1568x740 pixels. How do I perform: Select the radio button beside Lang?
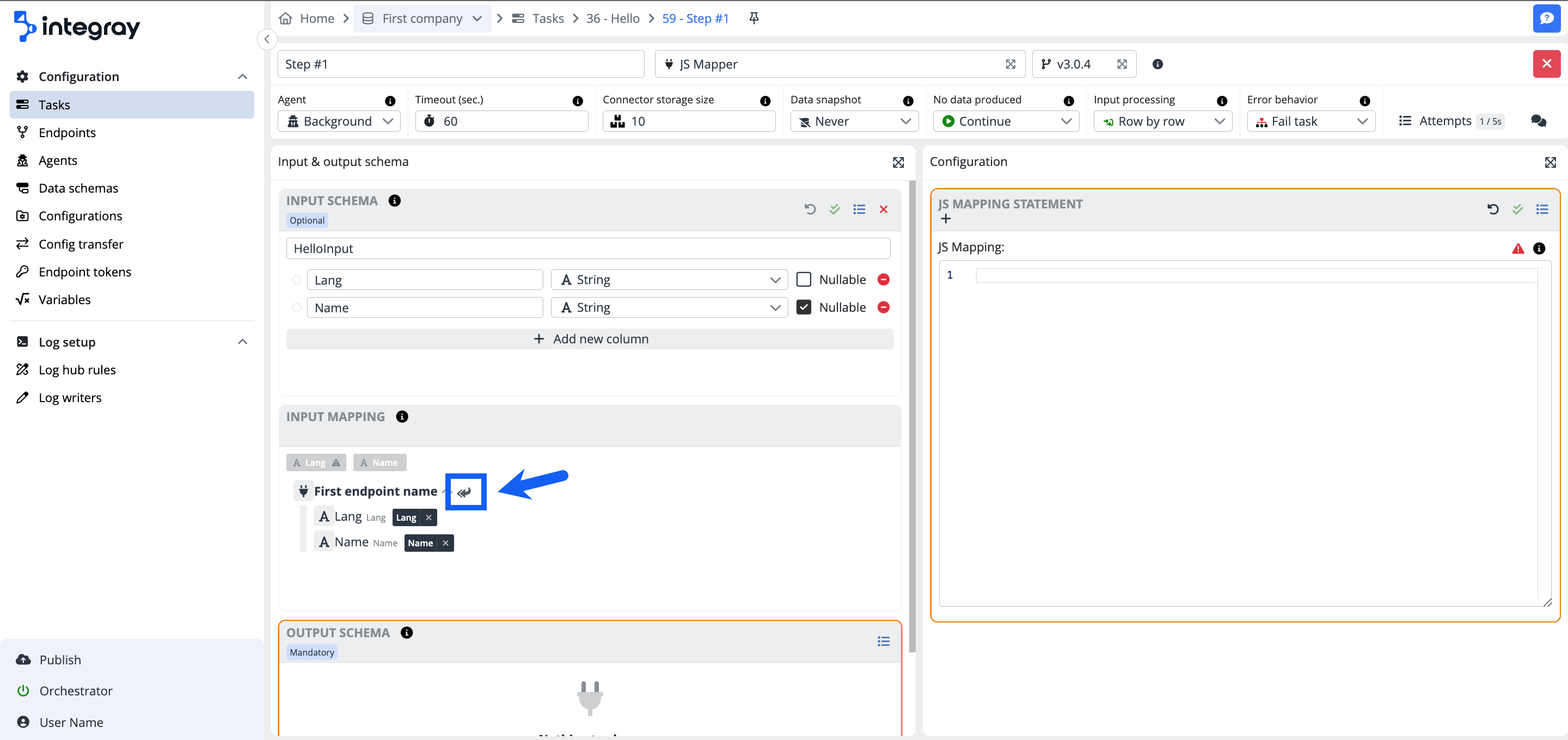(296, 280)
